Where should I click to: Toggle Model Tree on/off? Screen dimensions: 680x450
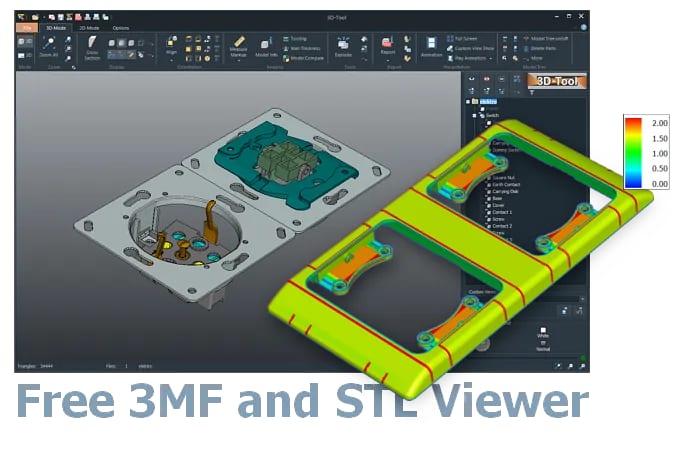point(546,39)
